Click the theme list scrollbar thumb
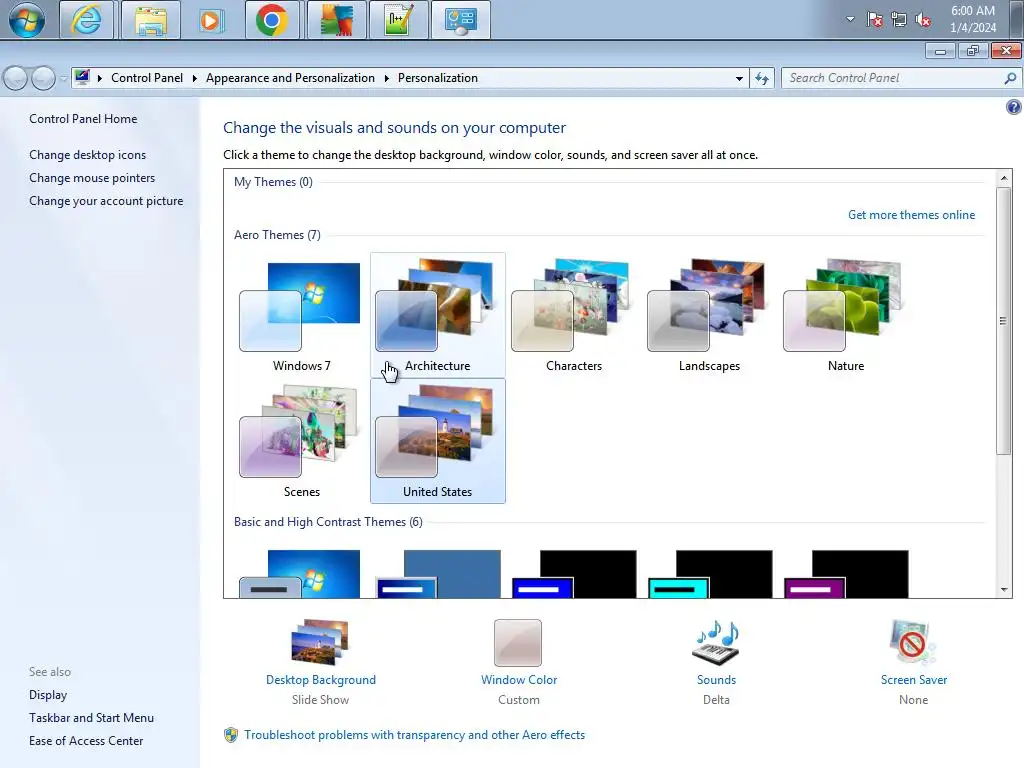Viewport: 1024px width, 768px height. (x=1004, y=320)
